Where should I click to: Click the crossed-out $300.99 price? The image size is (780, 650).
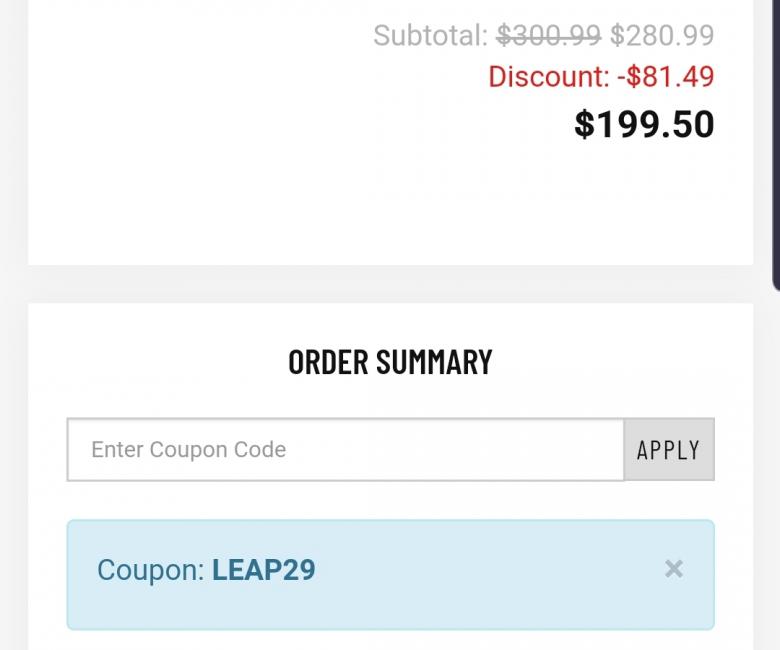click(x=549, y=36)
